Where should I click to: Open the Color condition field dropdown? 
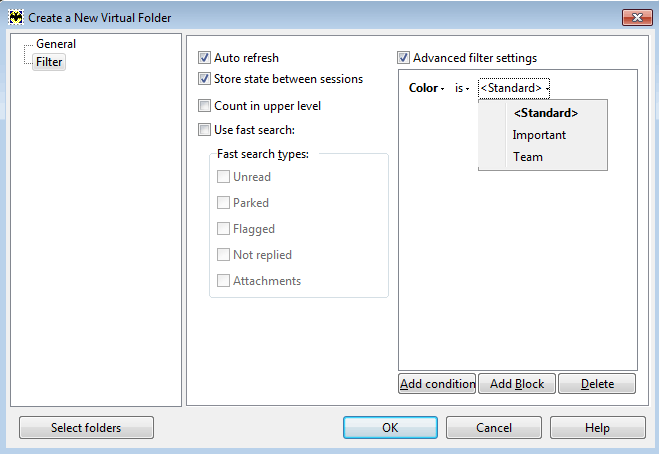click(x=426, y=88)
